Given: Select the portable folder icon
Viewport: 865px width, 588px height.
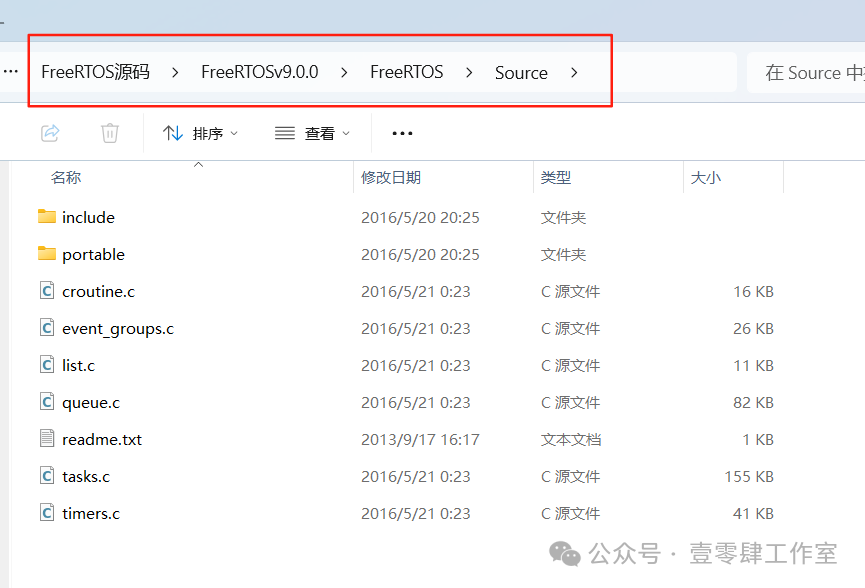Looking at the screenshot, I should point(47,253).
